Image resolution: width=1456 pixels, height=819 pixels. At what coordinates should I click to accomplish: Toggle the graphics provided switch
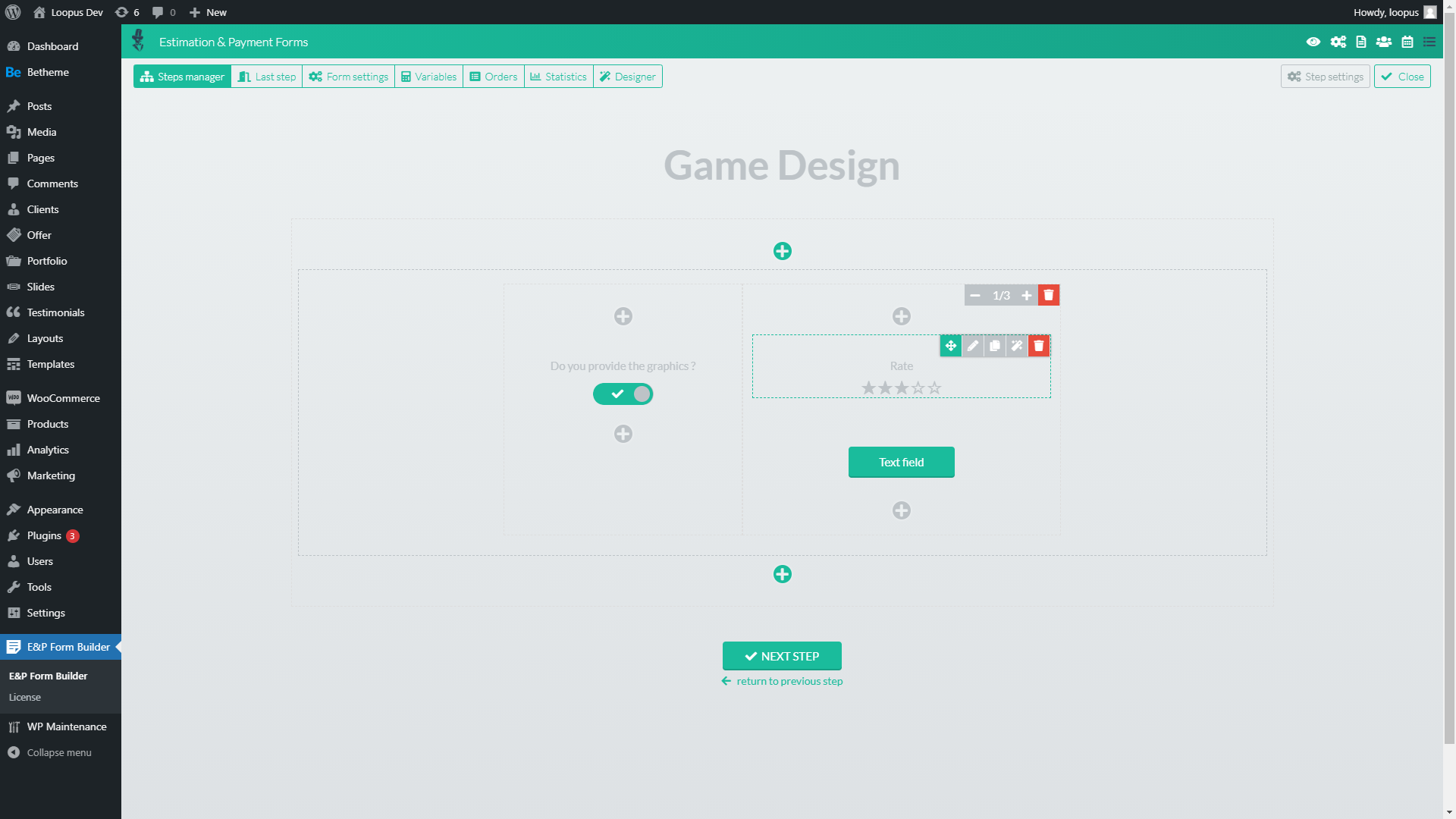(x=623, y=394)
